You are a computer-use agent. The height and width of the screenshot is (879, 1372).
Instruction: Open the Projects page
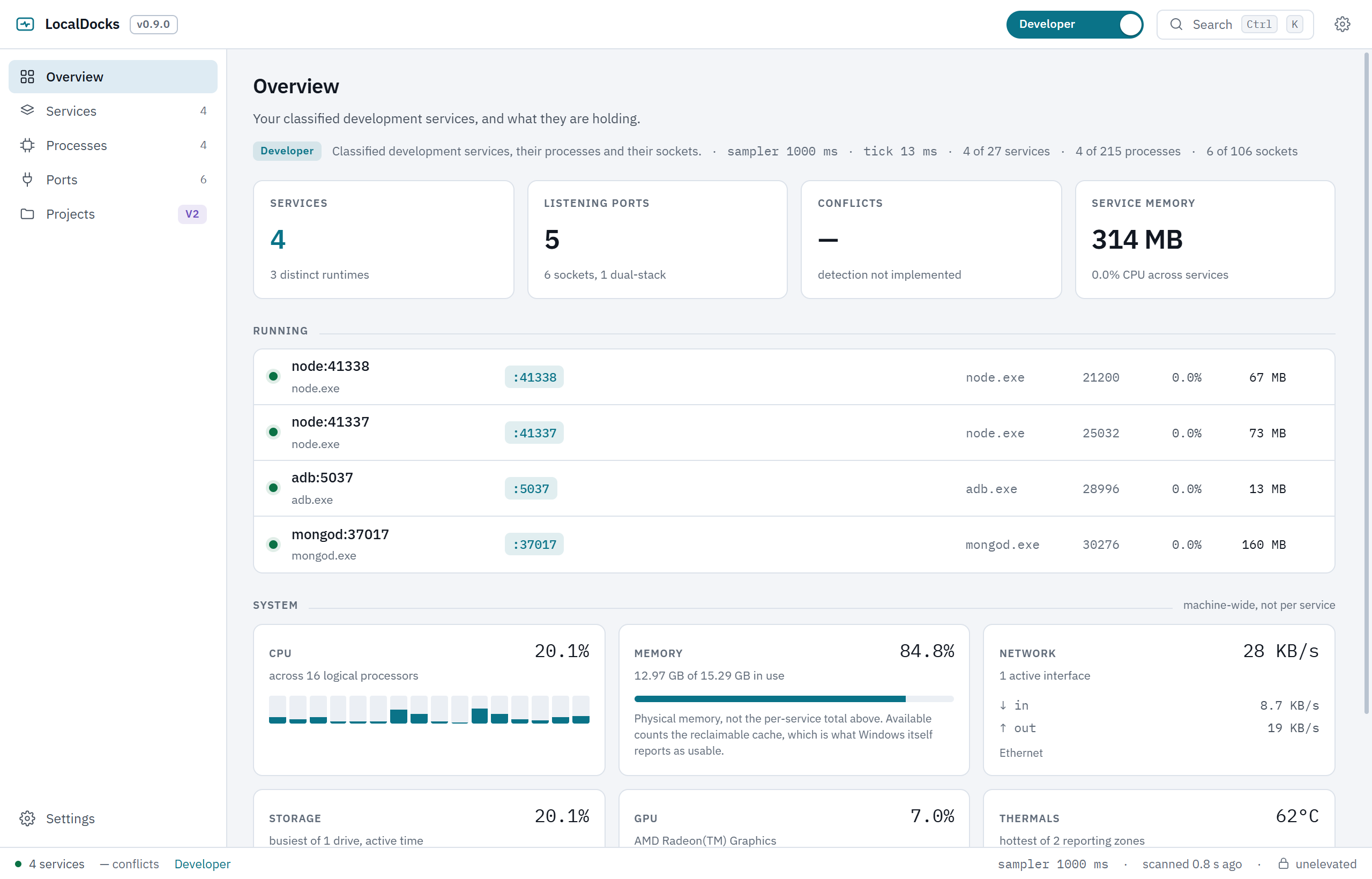tap(113, 213)
